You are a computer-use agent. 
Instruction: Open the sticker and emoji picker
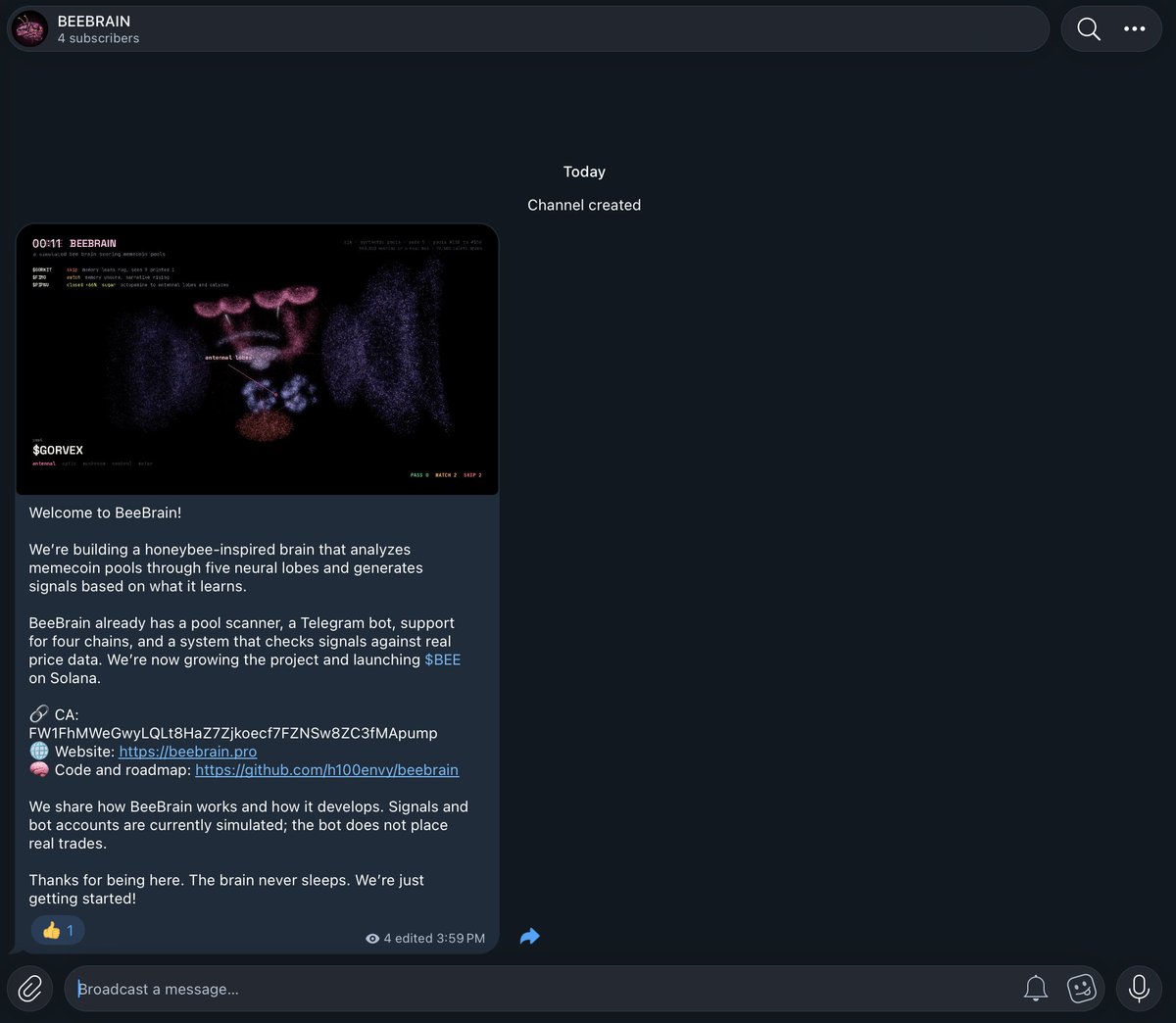(1081, 989)
